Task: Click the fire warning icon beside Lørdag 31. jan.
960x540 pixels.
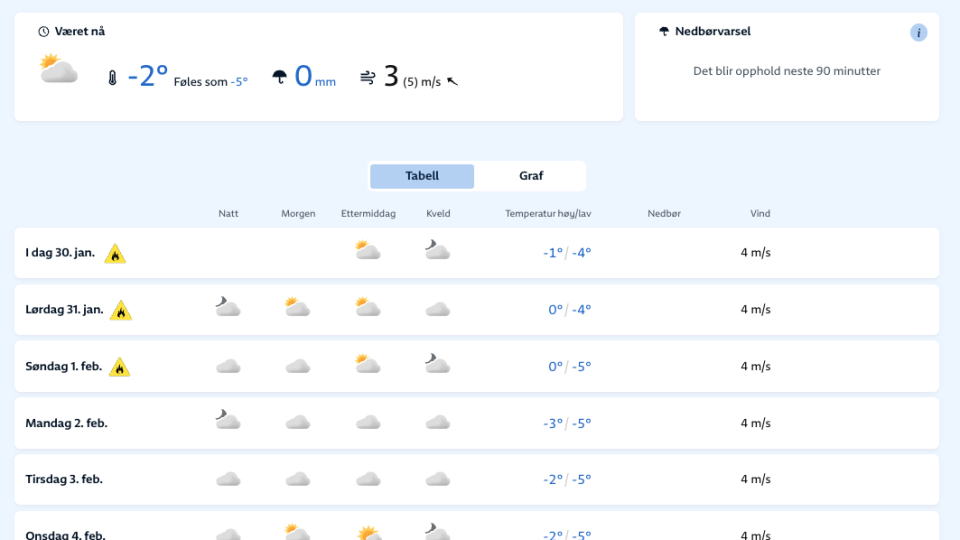Action: (x=121, y=310)
